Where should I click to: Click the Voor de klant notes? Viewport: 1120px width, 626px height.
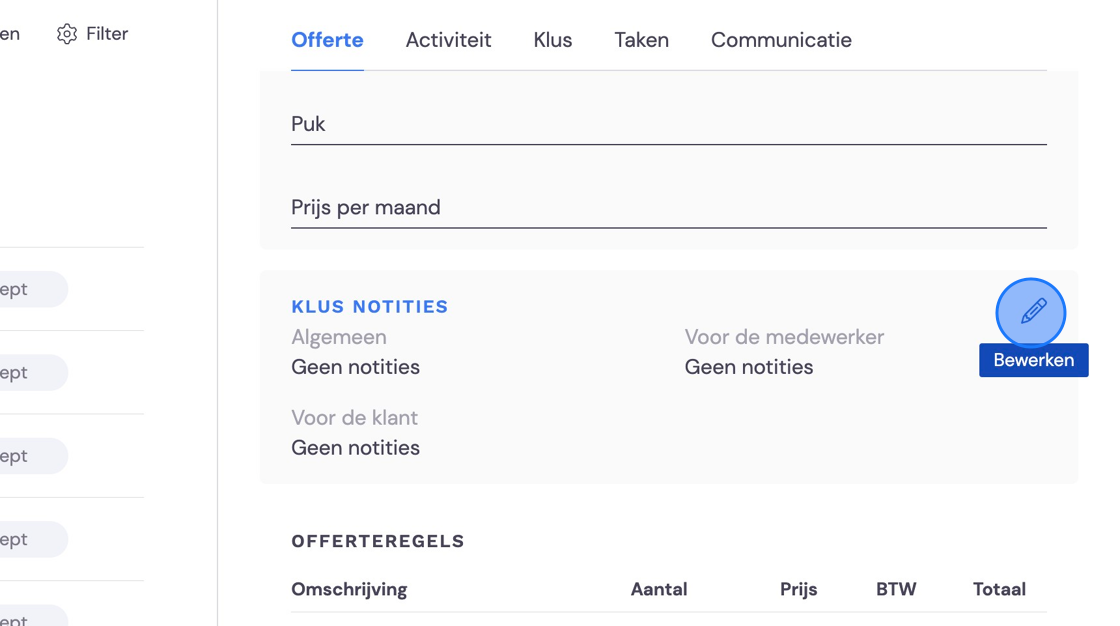[x=356, y=448]
